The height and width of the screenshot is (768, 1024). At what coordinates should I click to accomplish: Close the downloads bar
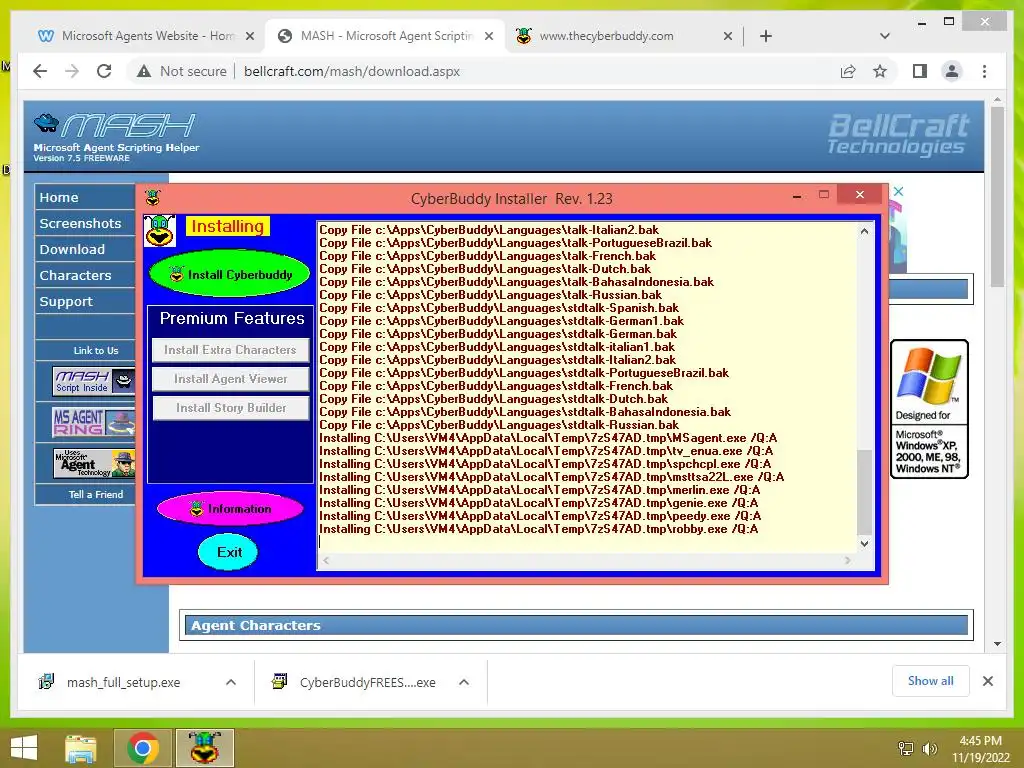[987, 681]
